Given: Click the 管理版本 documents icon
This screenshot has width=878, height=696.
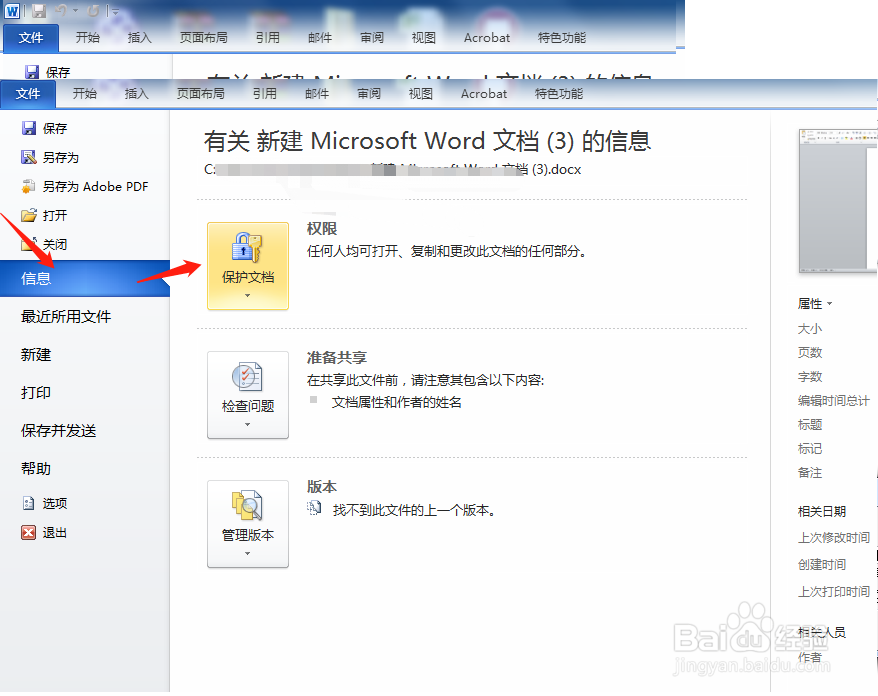Looking at the screenshot, I should pyautogui.click(x=247, y=506).
